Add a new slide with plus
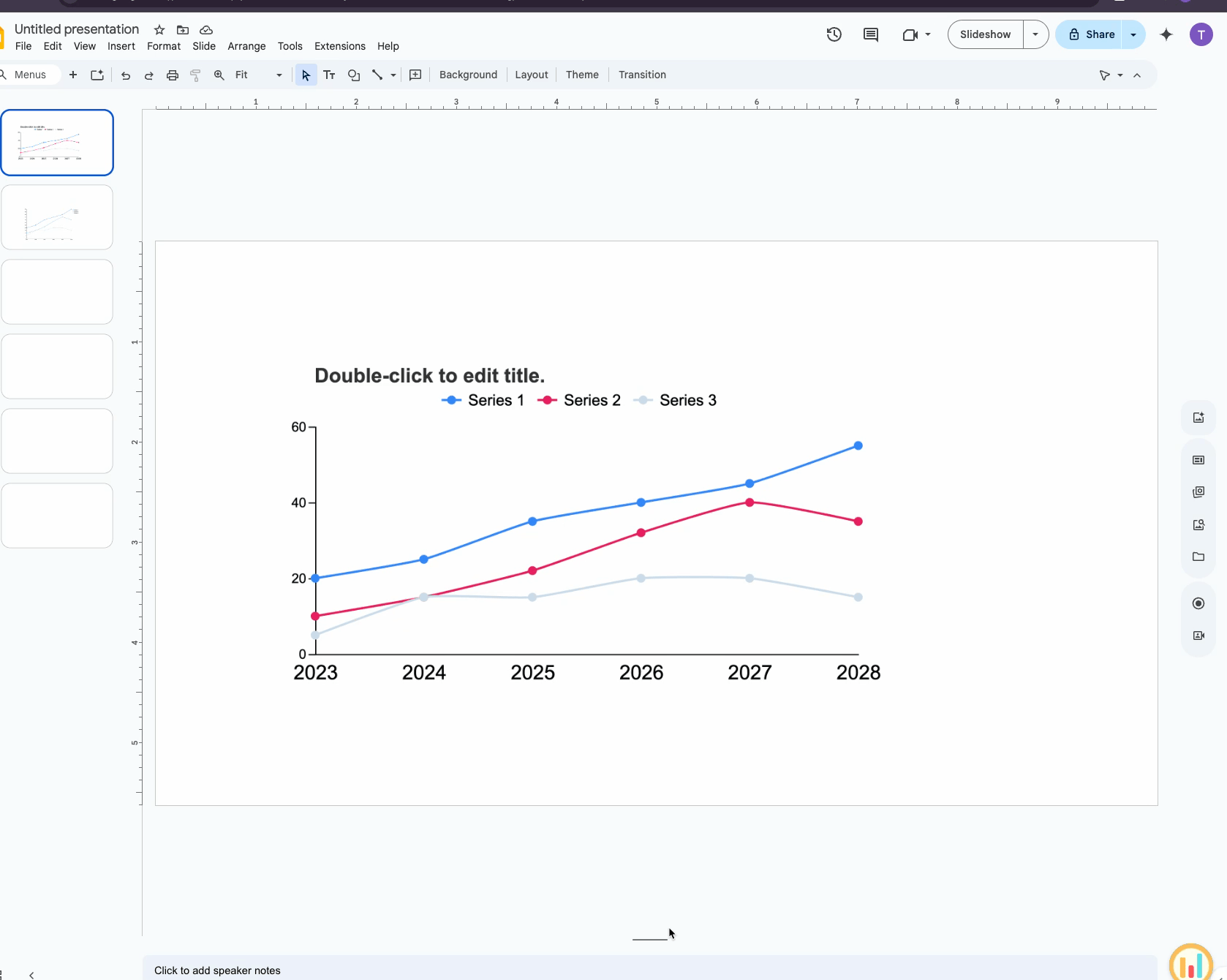This screenshot has width=1227, height=980. [x=73, y=75]
